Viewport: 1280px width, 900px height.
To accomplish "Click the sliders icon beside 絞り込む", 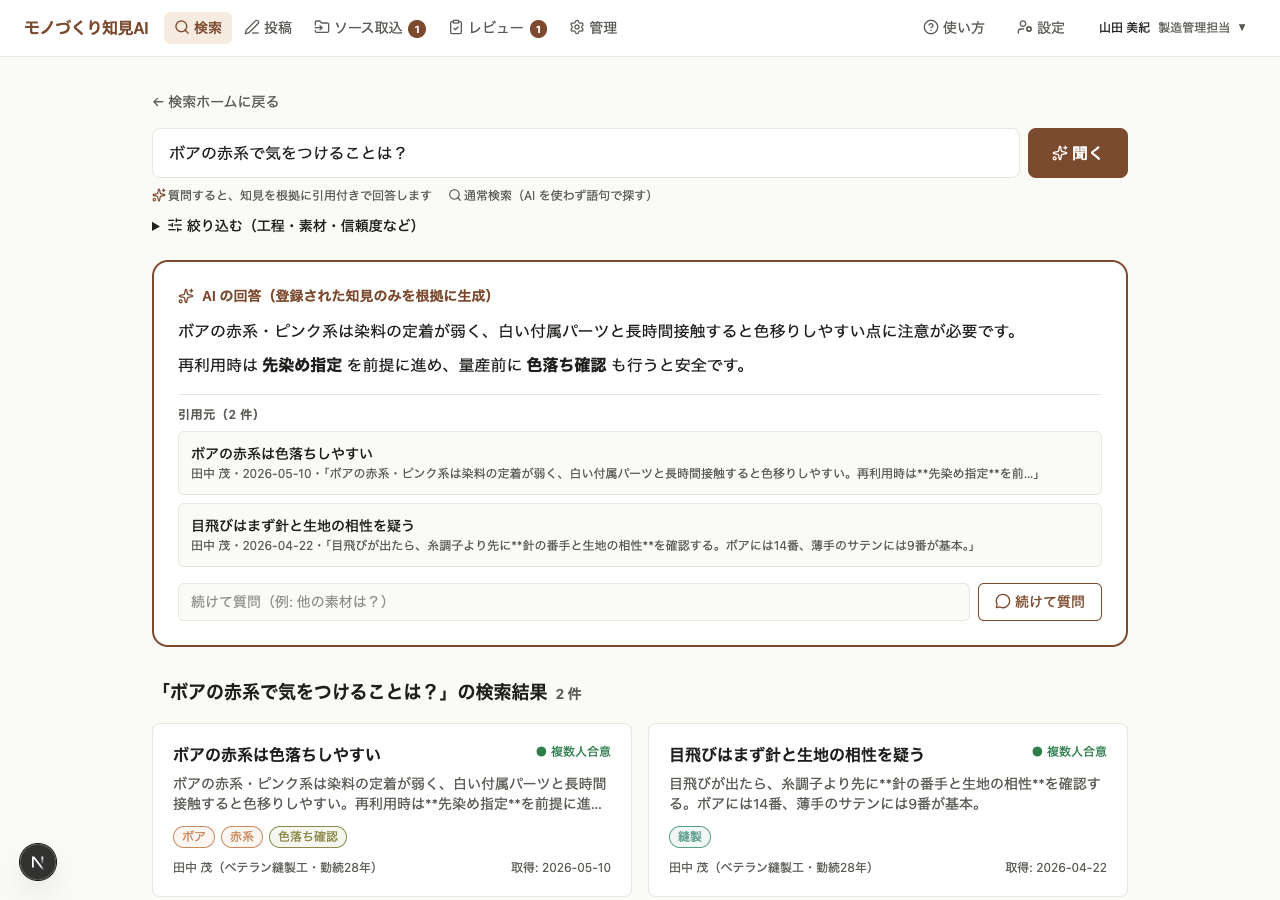I will [x=175, y=226].
